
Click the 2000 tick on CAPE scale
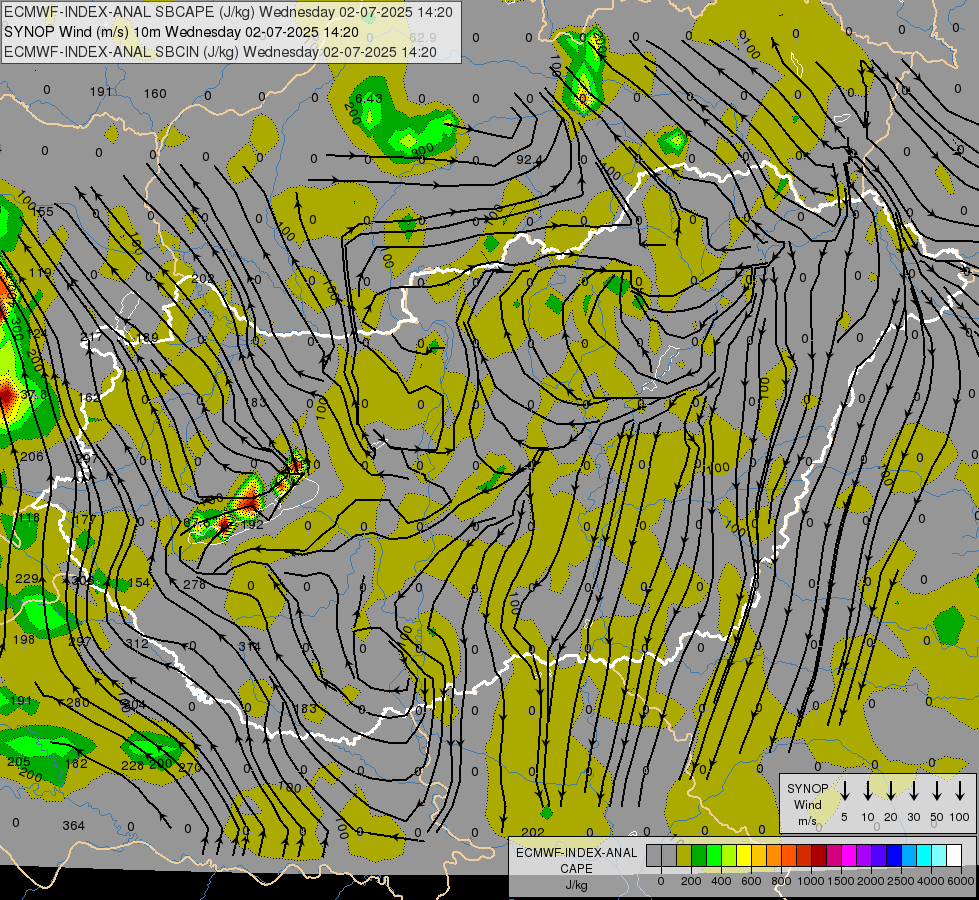870,881
